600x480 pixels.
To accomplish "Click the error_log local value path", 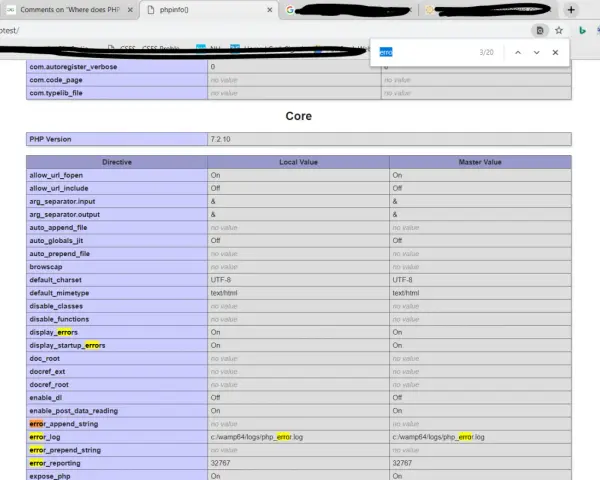I will [256, 437].
